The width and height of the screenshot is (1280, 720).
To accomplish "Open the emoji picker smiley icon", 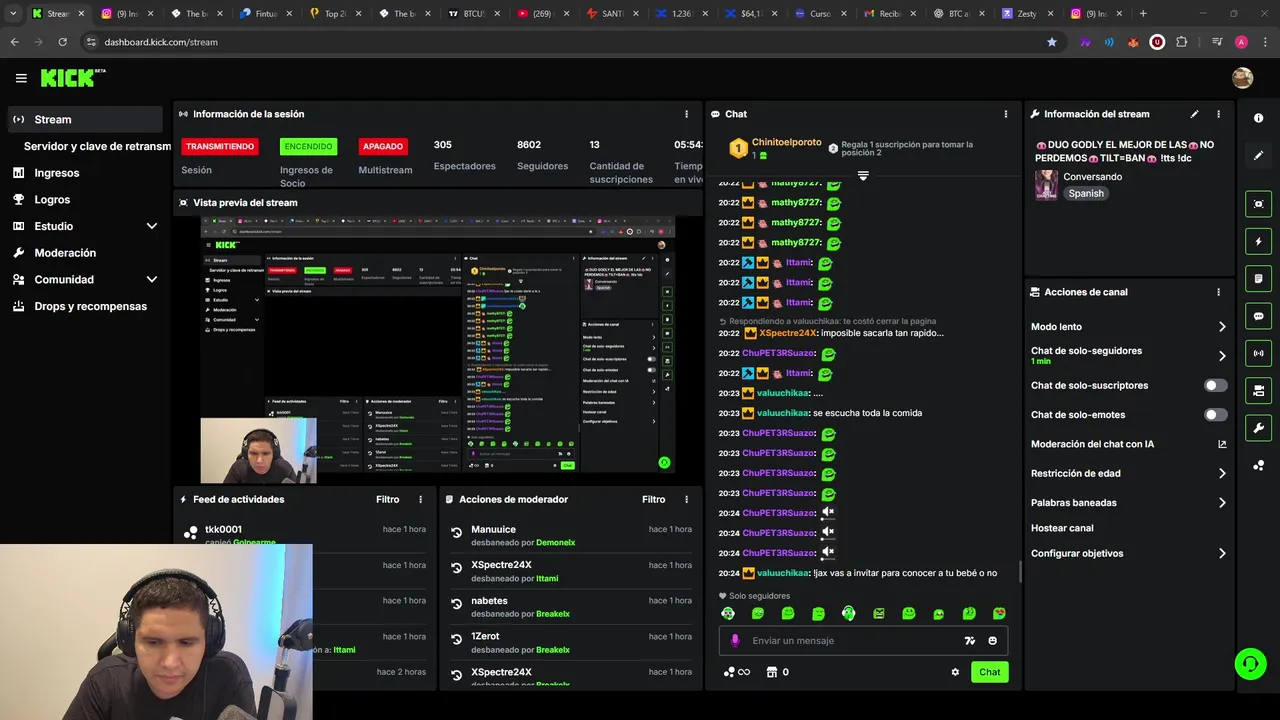I will (x=992, y=641).
